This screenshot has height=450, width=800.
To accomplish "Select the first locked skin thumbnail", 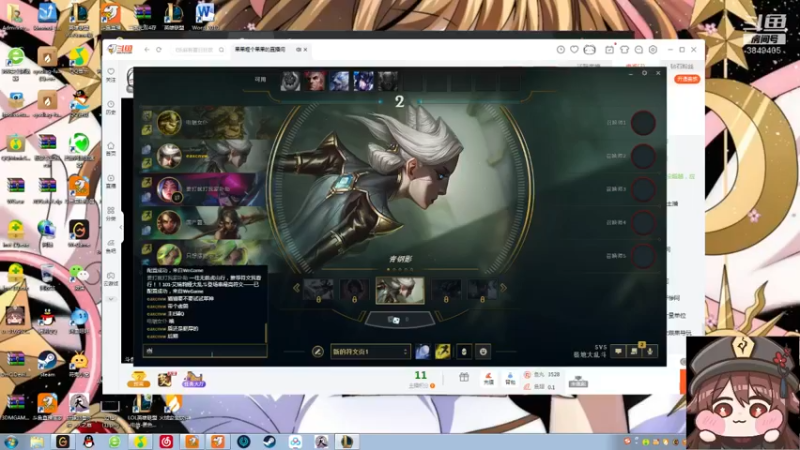I will point(319,290).
